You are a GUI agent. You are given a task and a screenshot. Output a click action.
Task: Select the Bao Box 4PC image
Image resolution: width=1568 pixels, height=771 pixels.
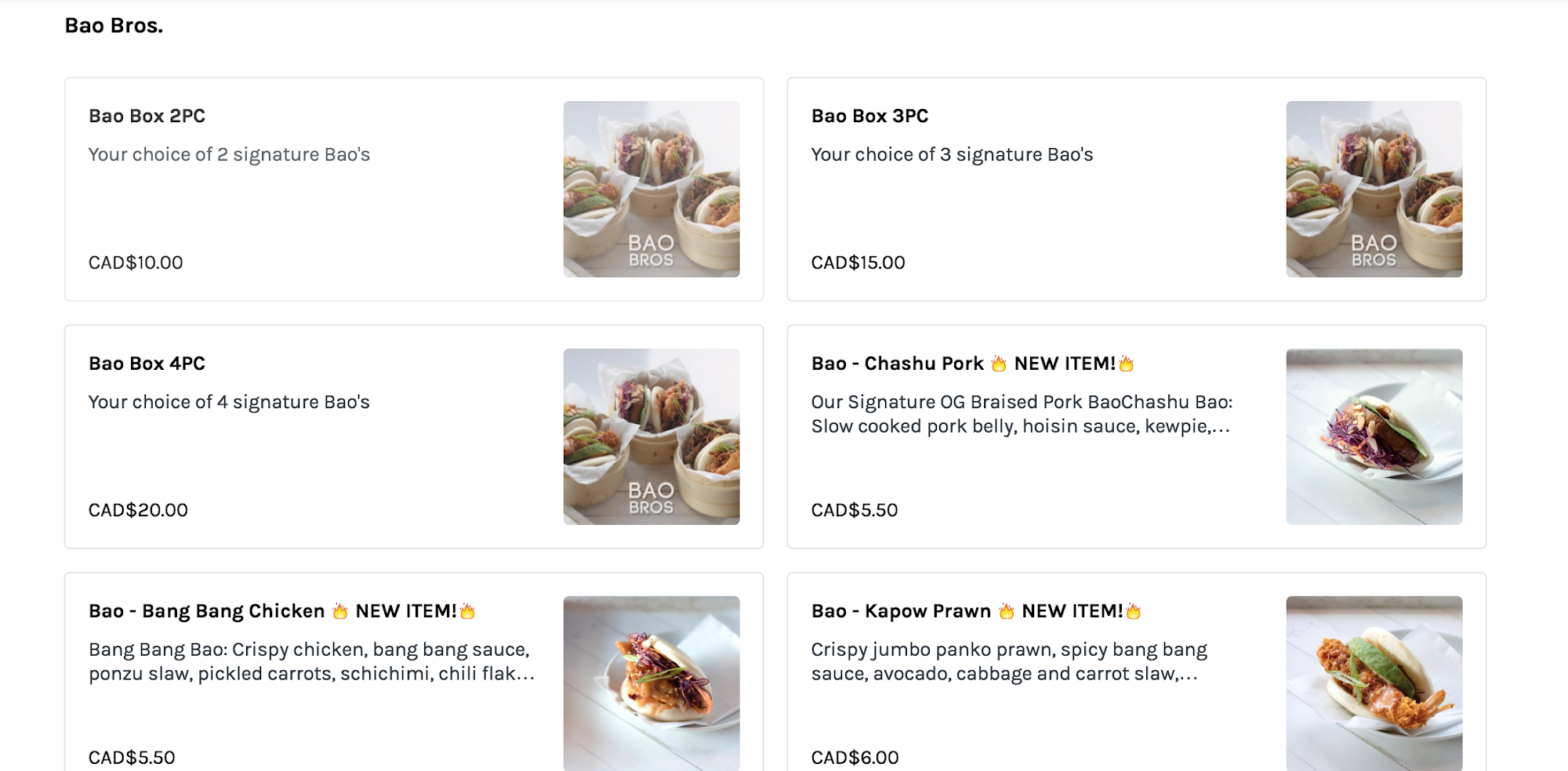click(x=651, y=436)
